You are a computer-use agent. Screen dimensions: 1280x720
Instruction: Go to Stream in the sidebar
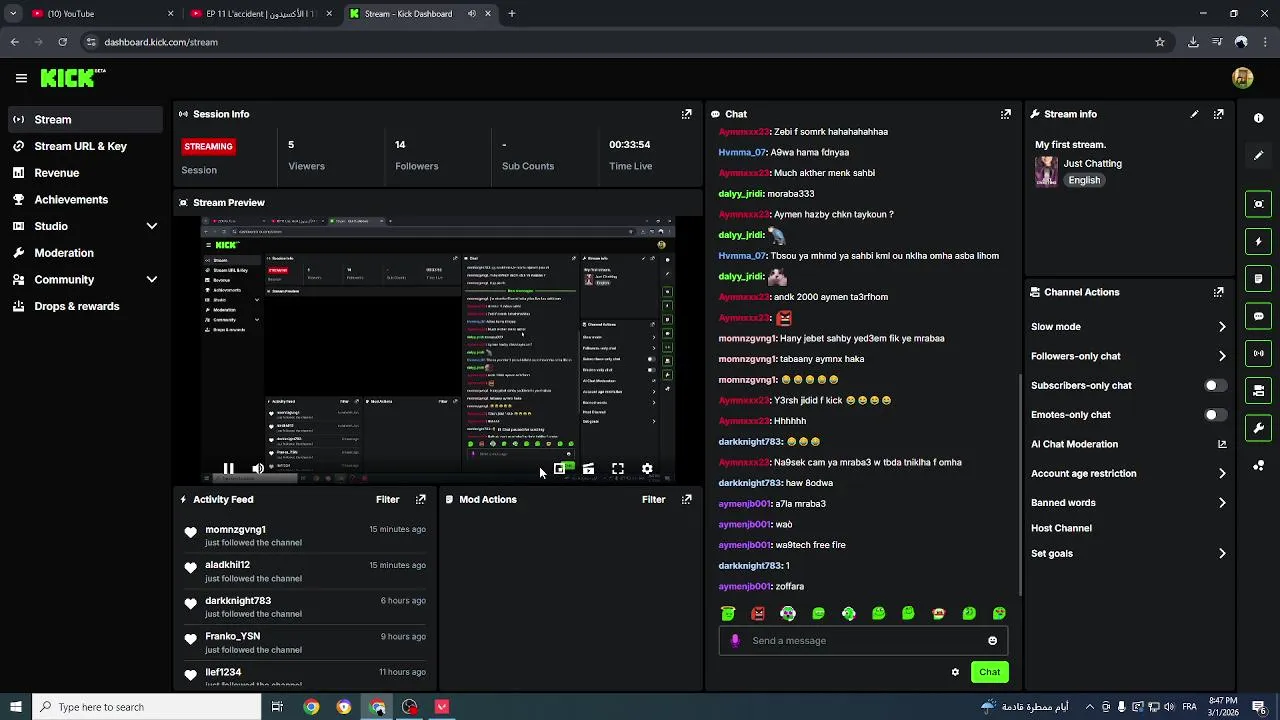click(x=84, y=119)
